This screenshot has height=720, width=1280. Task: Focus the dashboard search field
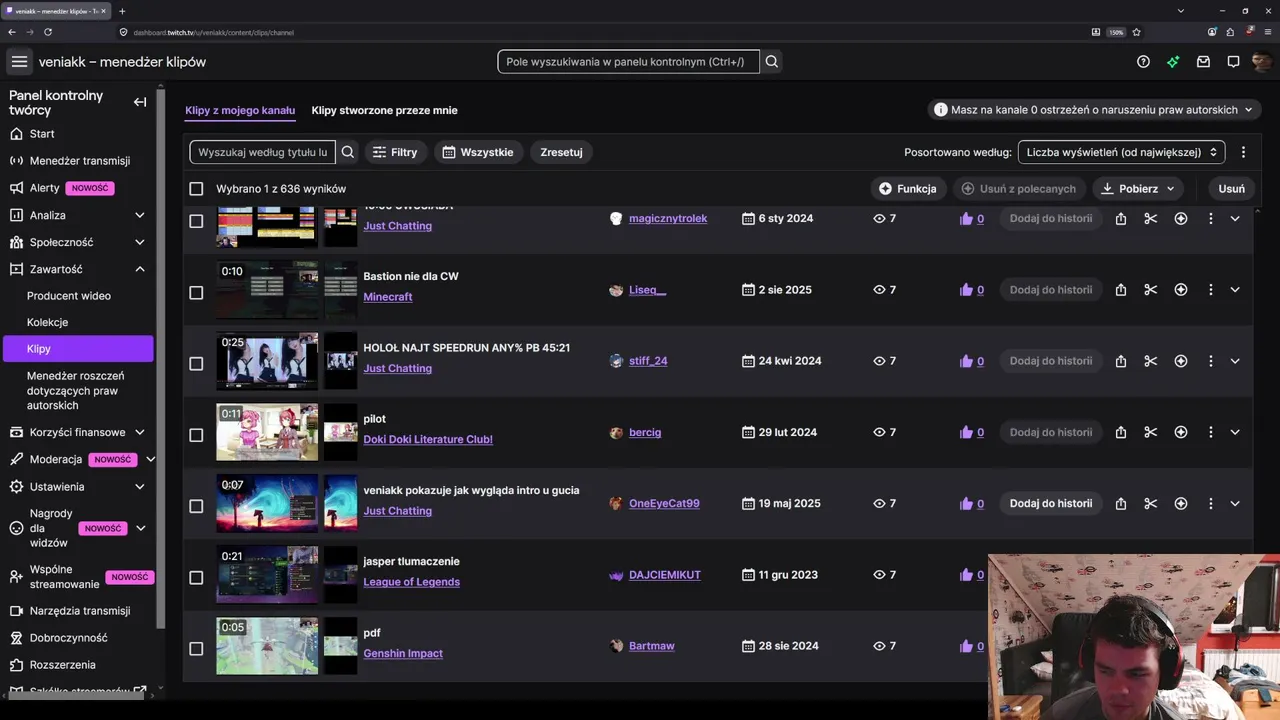(628, 62)
